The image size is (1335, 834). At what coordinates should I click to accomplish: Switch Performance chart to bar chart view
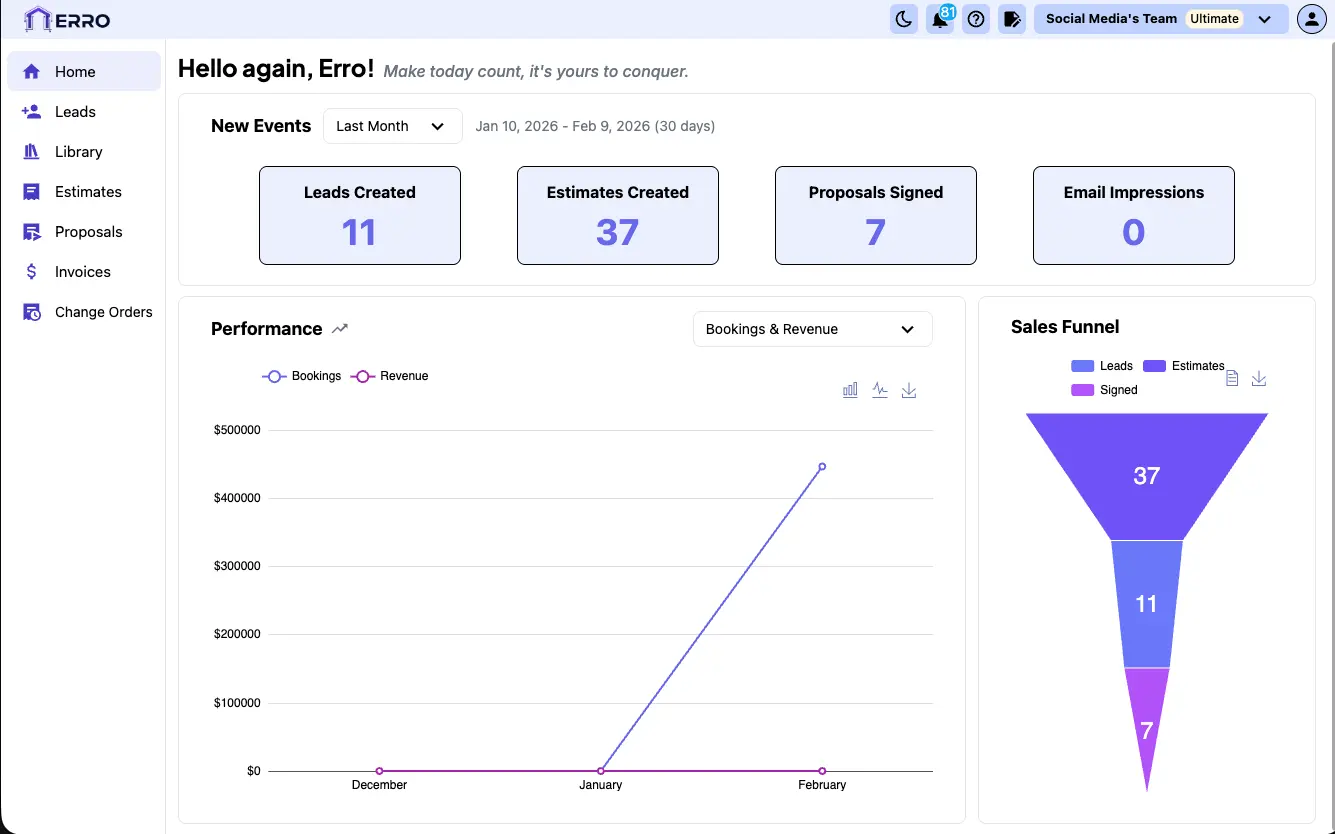point(850,389)
